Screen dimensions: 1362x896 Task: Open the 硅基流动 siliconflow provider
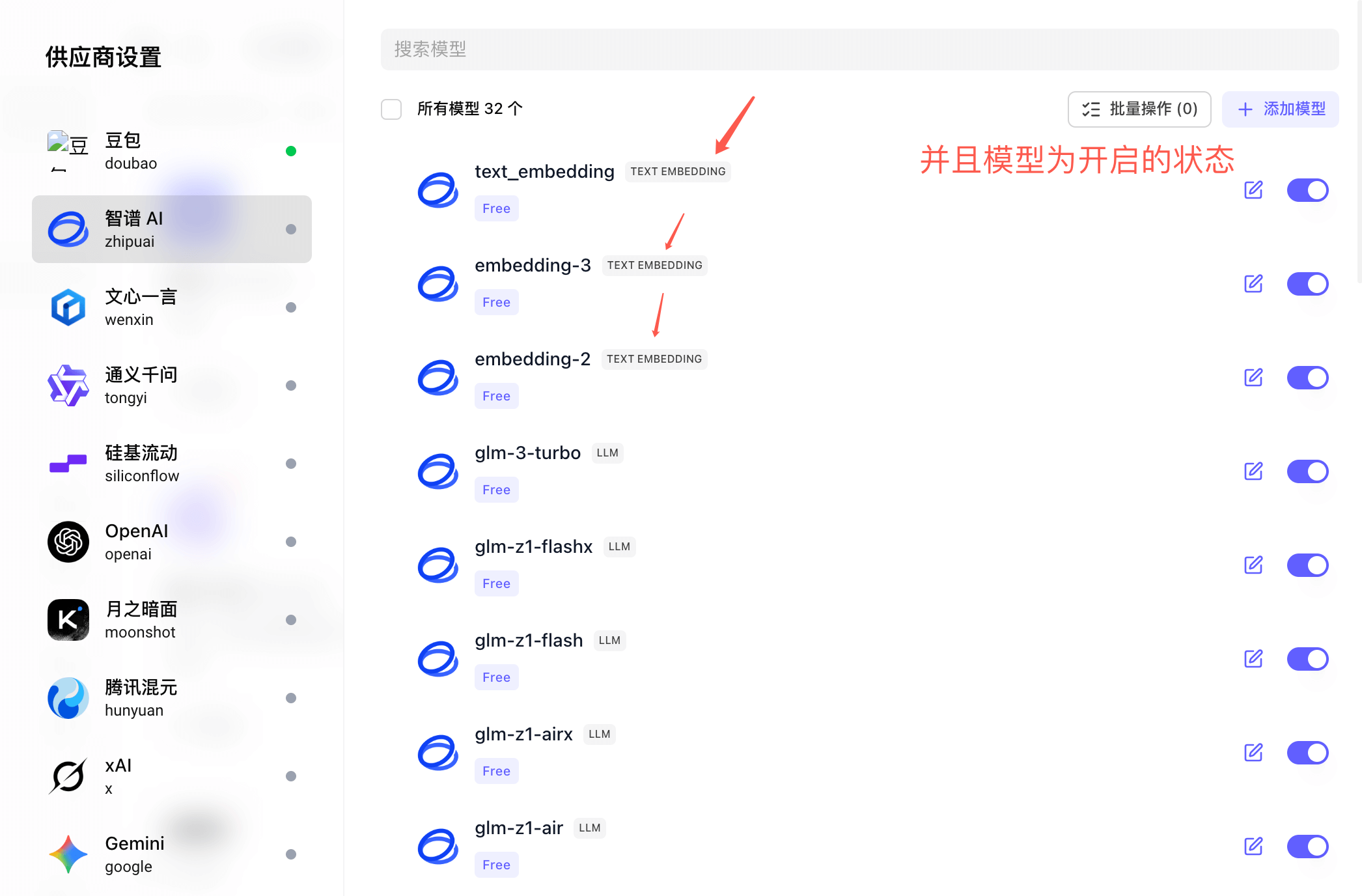[141, 463]
